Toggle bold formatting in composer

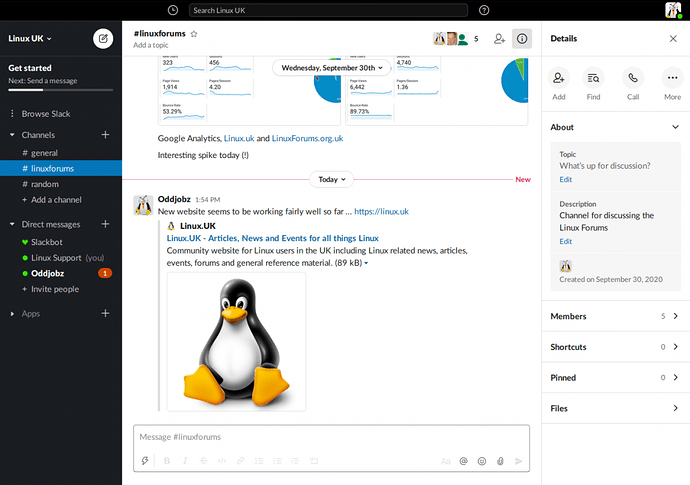167,461
